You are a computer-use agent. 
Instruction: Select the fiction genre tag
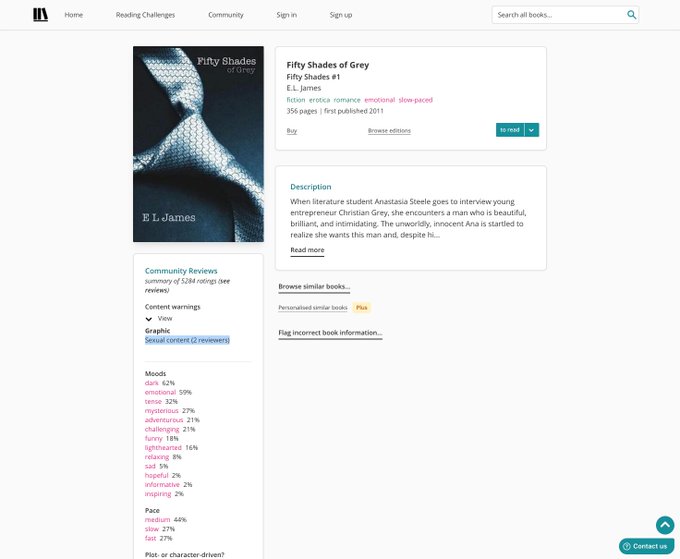(296, 100)
